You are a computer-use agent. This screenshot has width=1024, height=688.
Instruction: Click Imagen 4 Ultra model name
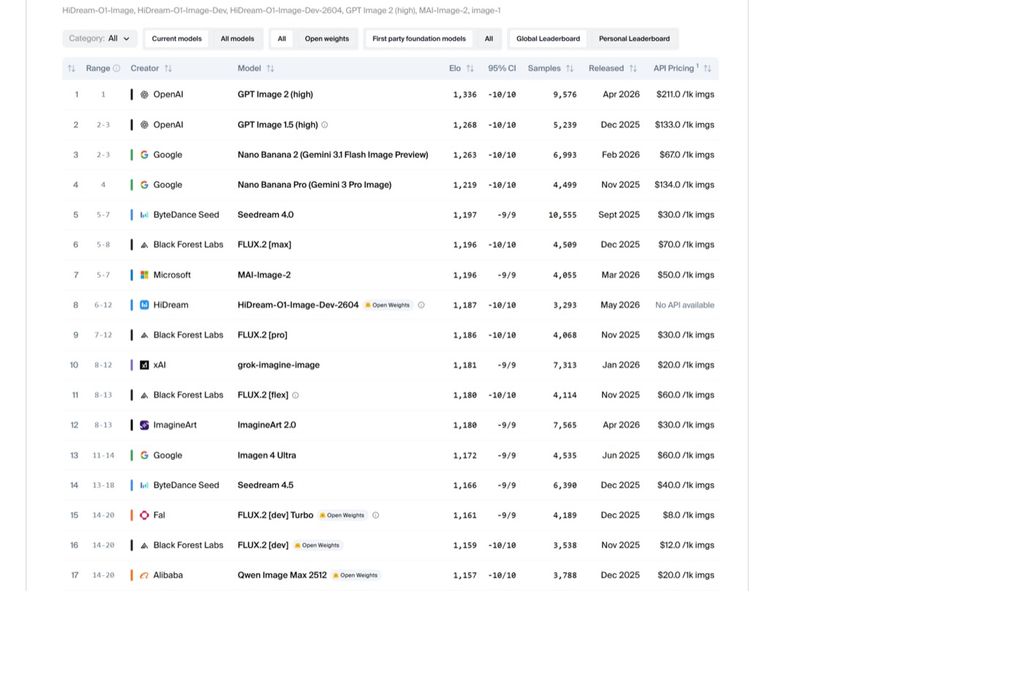click(266, 455)
